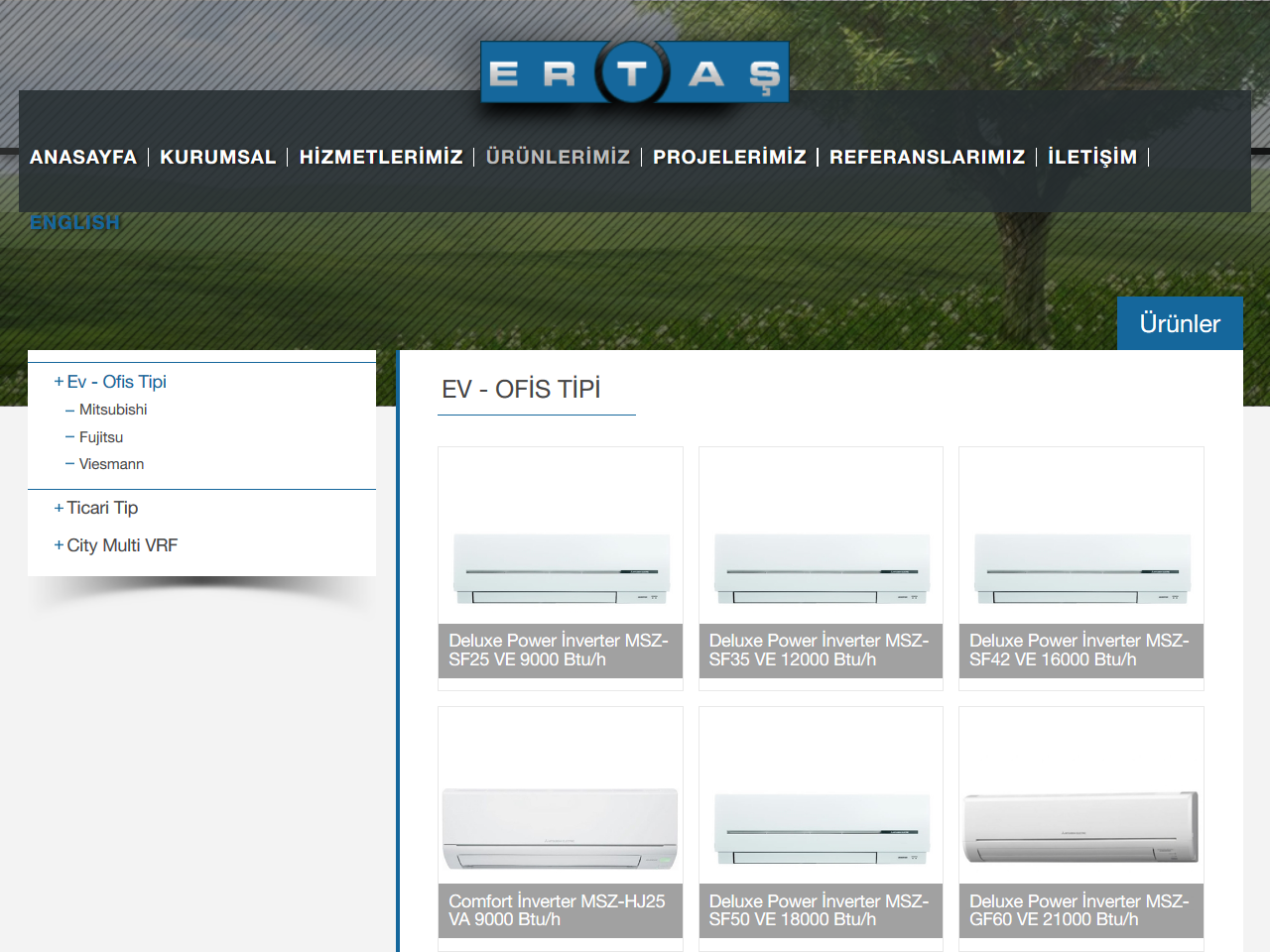Click the Ürünler tab label

[1180, 323]
